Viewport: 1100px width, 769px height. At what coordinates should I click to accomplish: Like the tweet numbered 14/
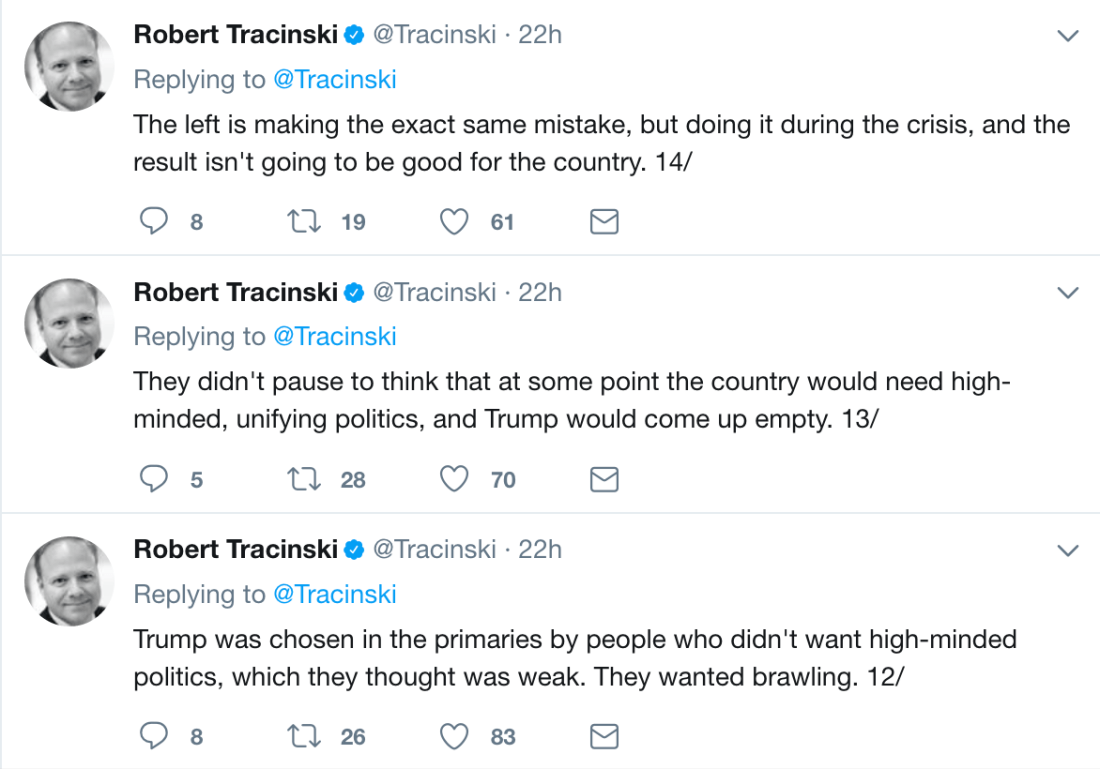tap(453, 221)
